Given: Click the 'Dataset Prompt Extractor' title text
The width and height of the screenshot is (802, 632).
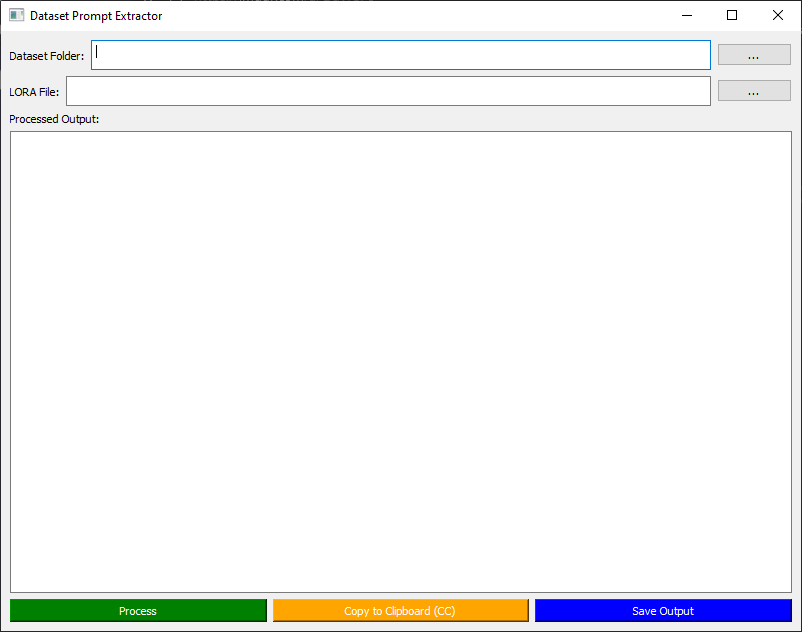Looking at the screenshot, I should click(96, 16).
